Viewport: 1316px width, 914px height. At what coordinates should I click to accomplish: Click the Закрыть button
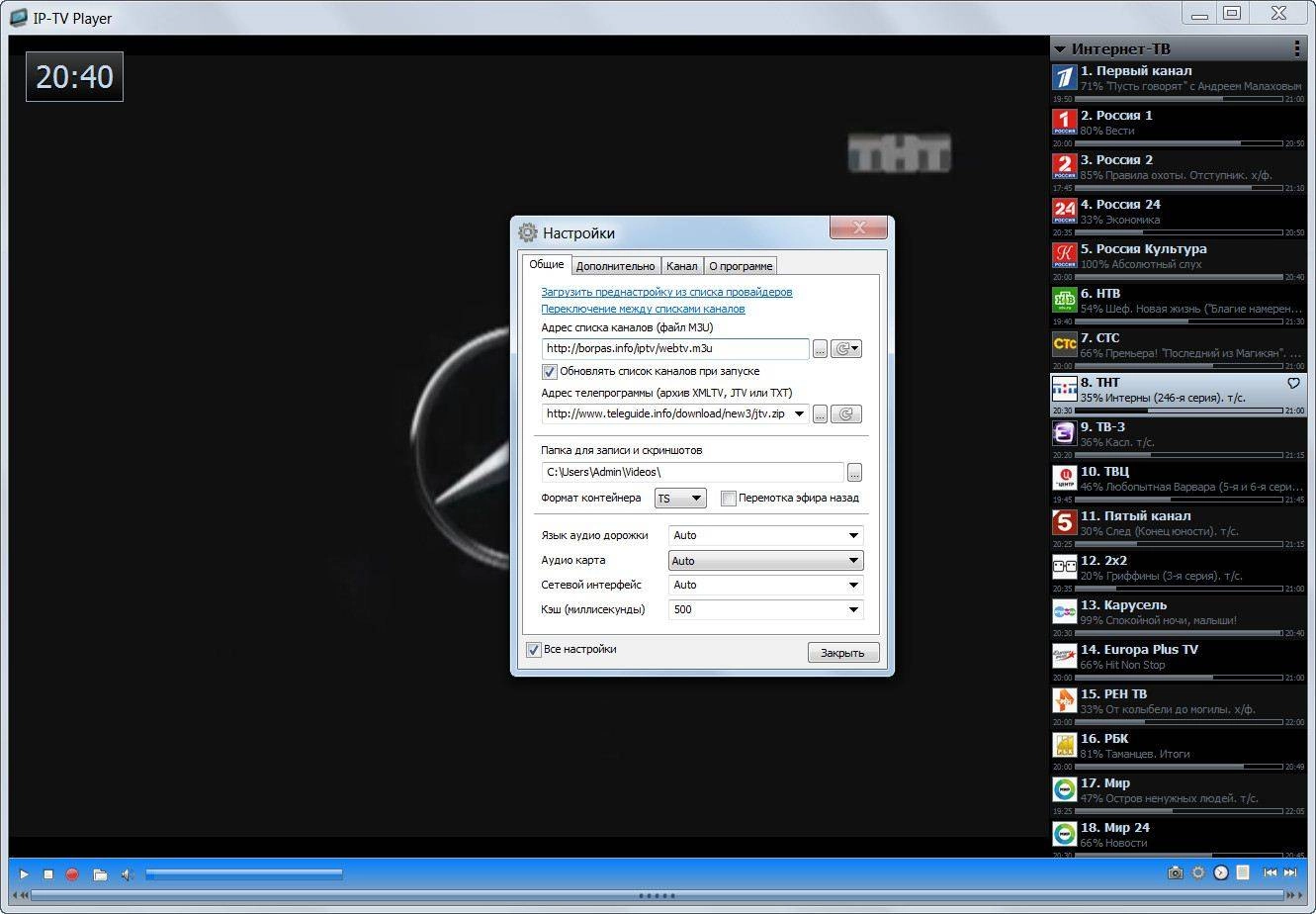[843, 652]
